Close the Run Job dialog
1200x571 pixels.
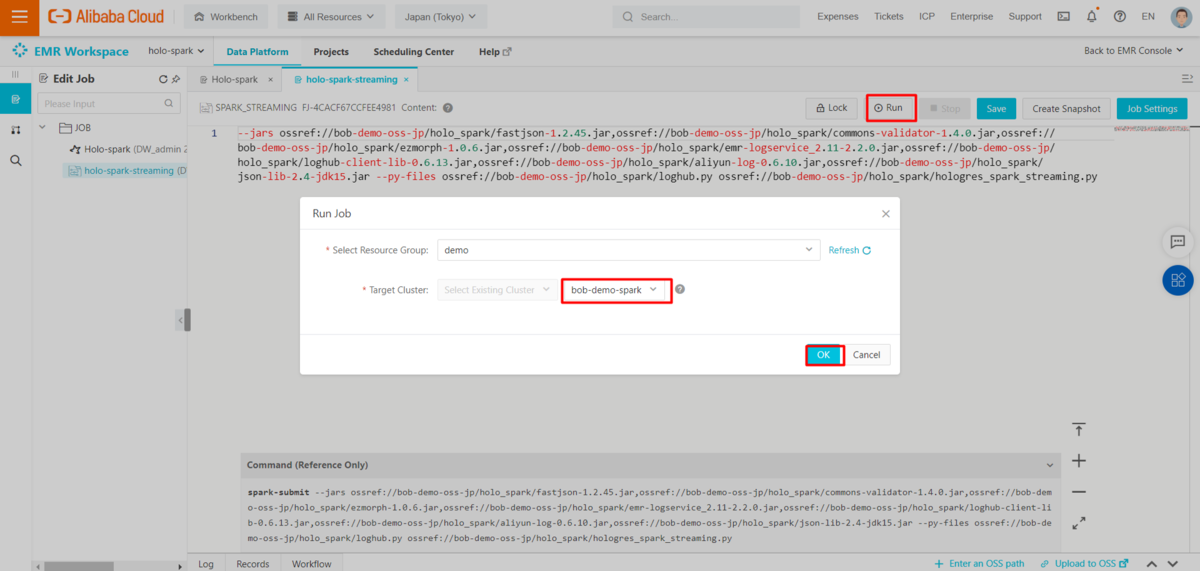pyautogui.click(x=885, y=214)
